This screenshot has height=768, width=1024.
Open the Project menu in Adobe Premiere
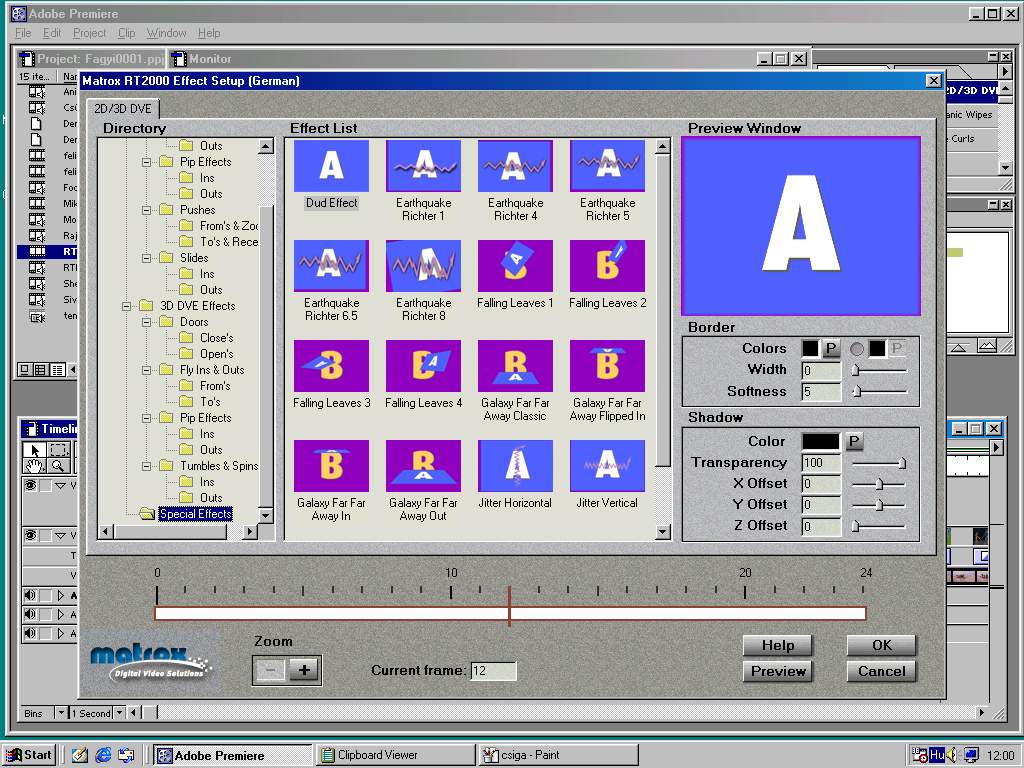[x=89, y=33]
